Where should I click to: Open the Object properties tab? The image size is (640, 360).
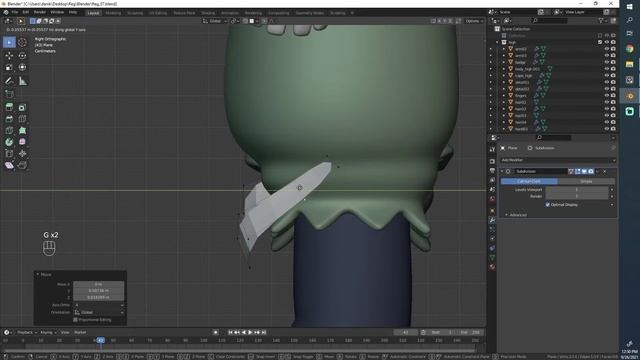click(x=492, y=211)
